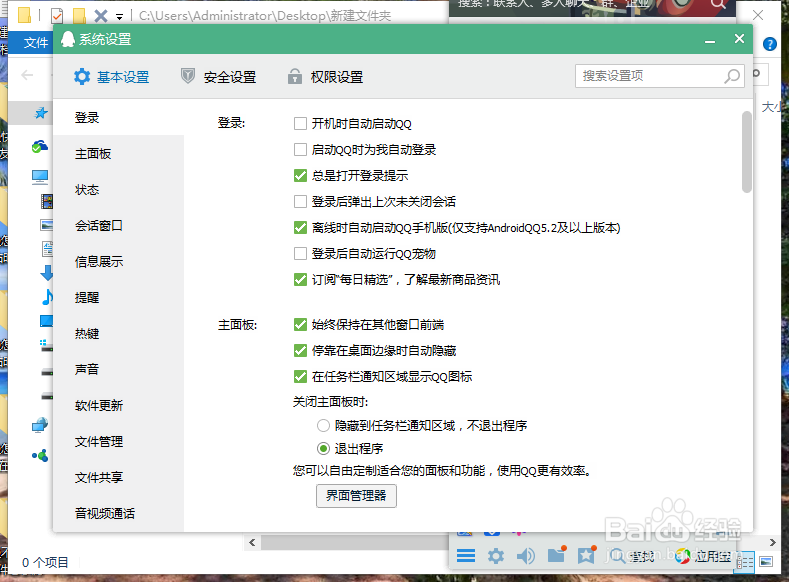Open Explorer help question mark icon

click(770, 44)
